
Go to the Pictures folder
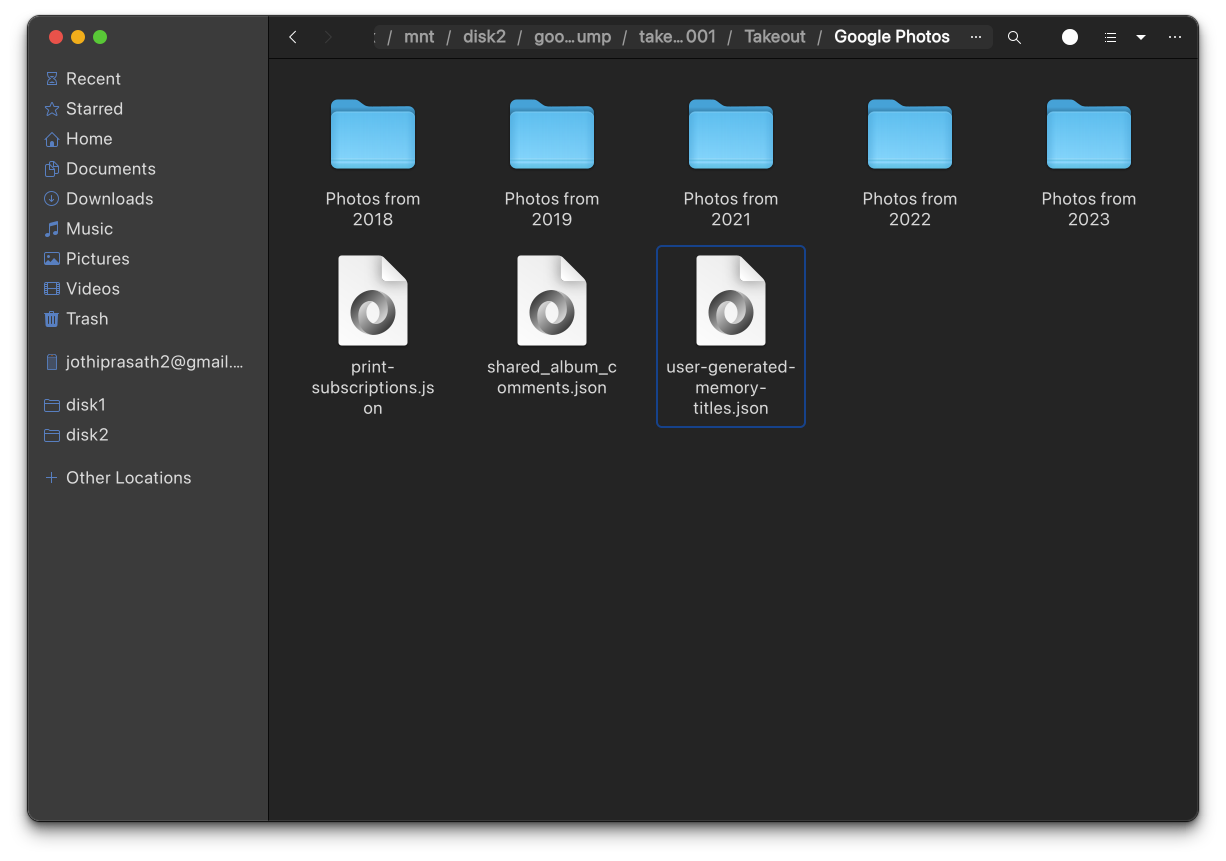pos(97,259)
